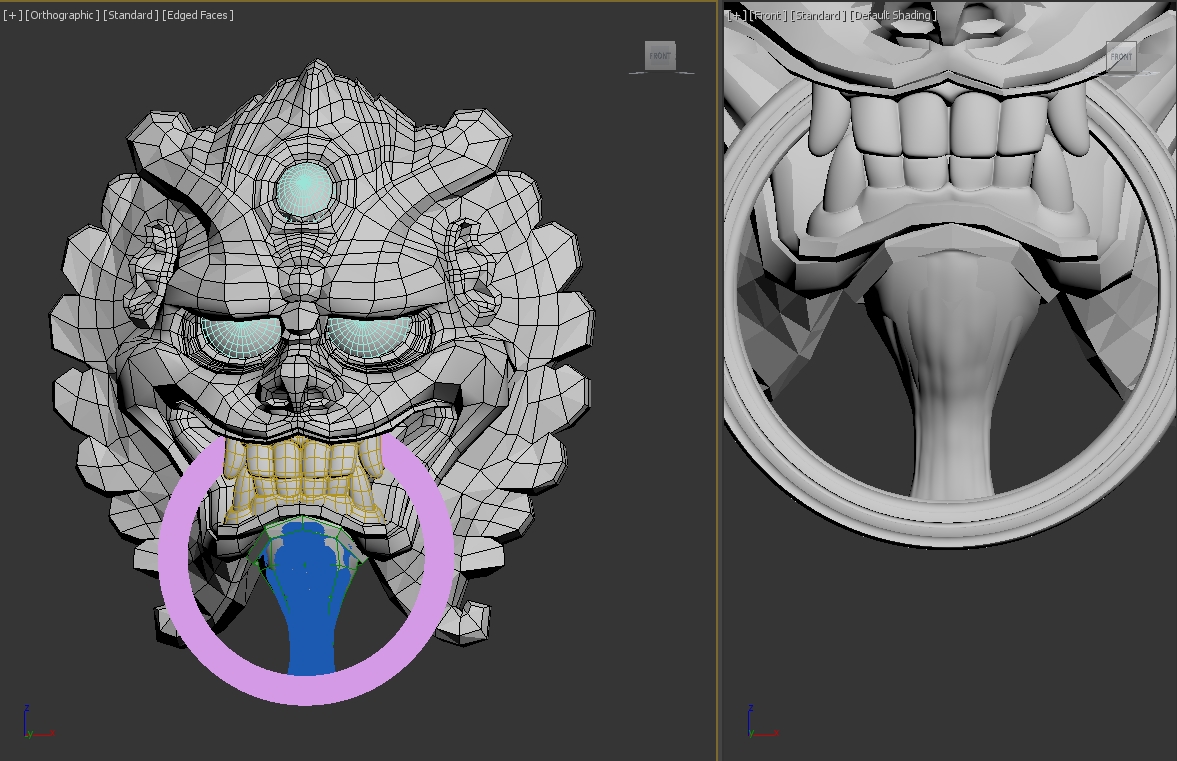The width and height of the screenshot is (1177, 761).
Task: Select the yellow wireframe teeth in Orthographic viewport
Action: pos(304,477)
